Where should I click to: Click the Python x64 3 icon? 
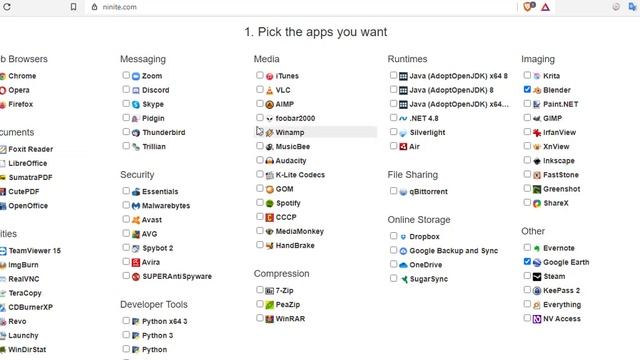click(136, 322)
